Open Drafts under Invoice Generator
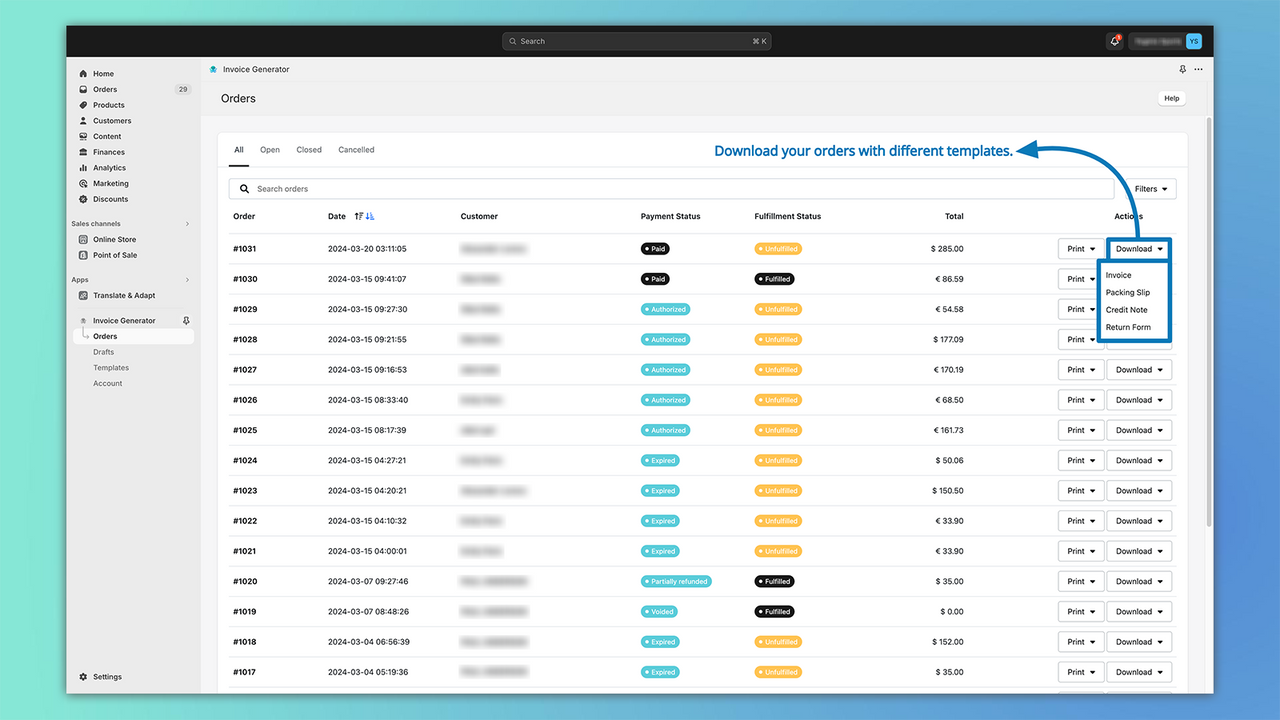The image size is (1280, 720). click(x=104, y=352)
